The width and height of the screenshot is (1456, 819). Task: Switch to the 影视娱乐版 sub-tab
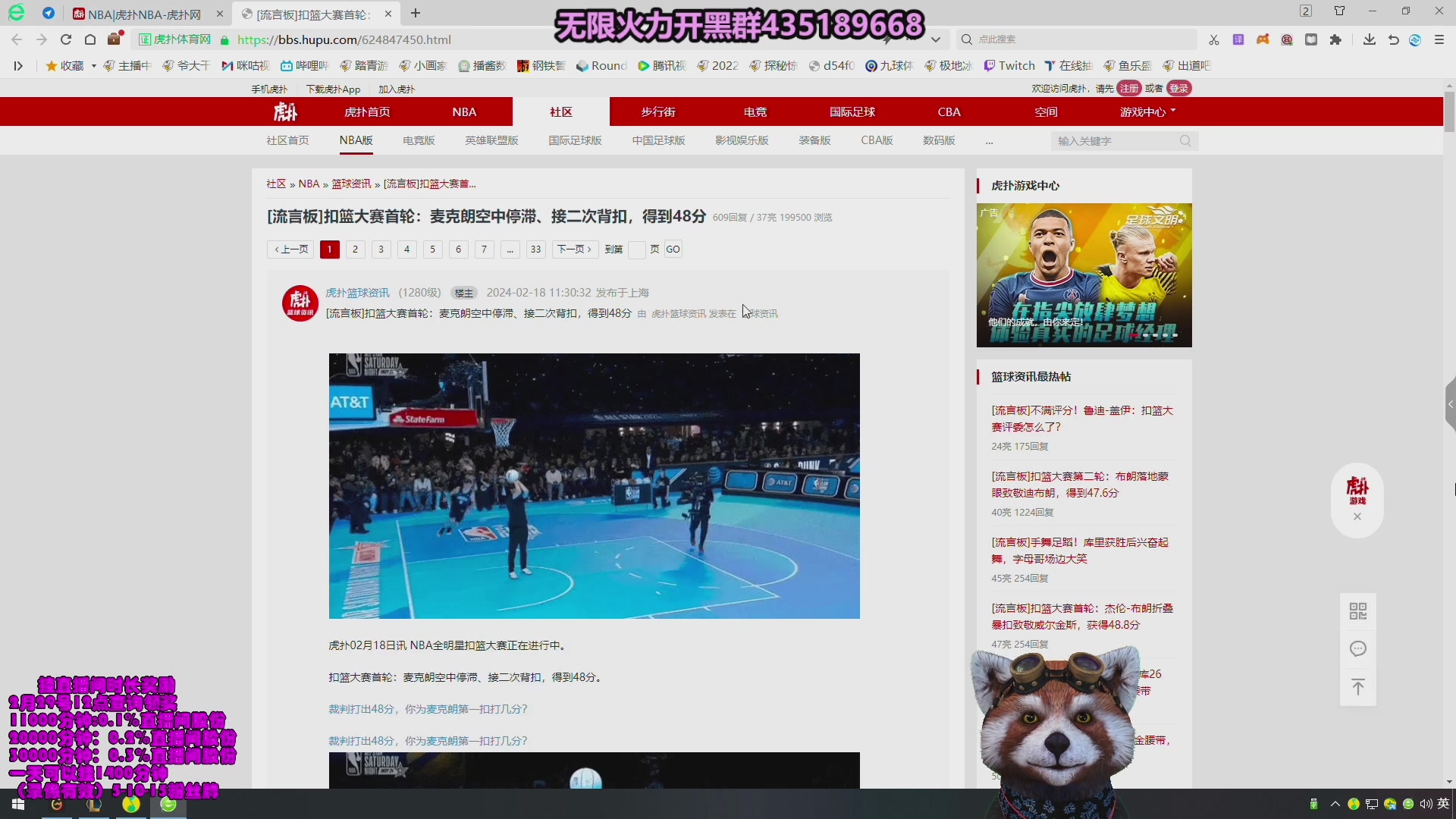tap(742, 140)
